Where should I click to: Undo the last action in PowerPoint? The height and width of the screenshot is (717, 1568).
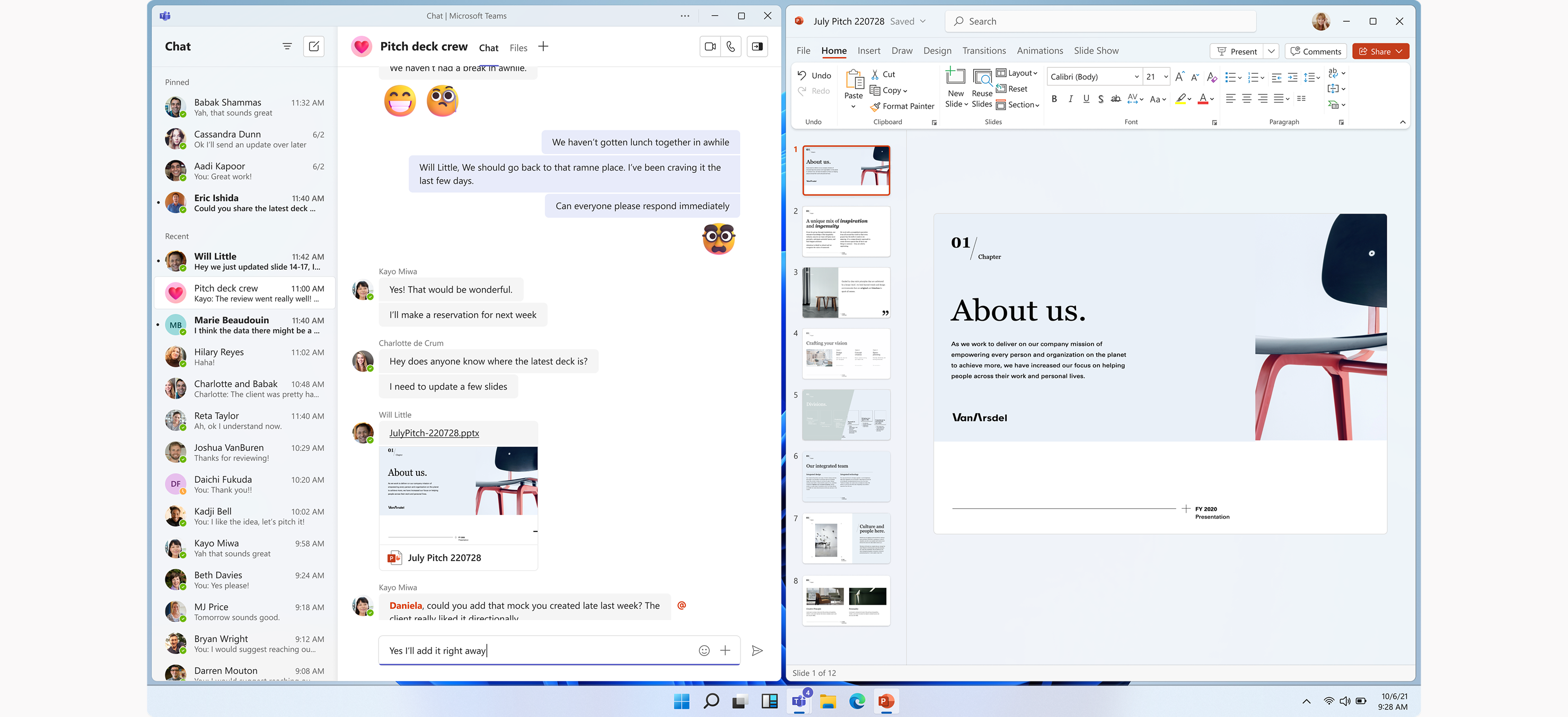tap(814, 75)
